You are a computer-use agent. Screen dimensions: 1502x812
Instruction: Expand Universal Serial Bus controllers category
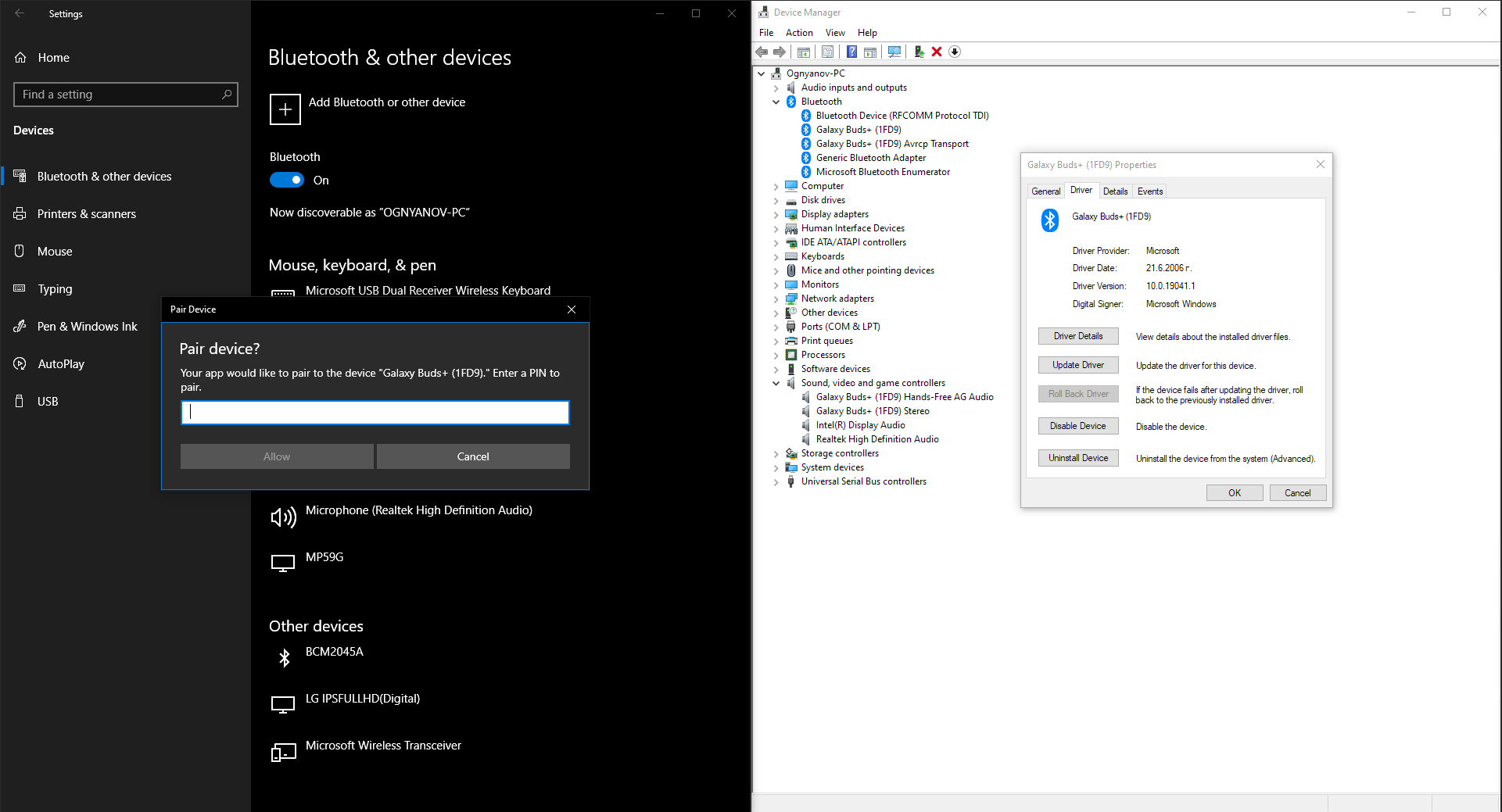776,481
